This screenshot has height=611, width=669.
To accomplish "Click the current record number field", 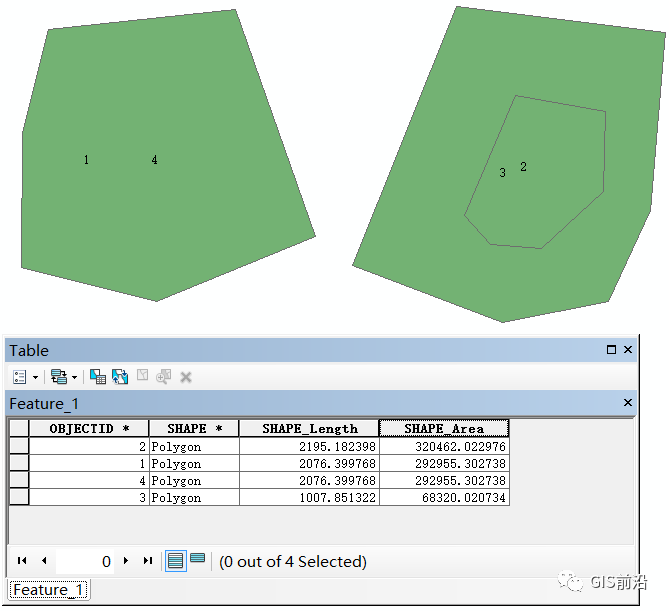I will tap(85, 562).
